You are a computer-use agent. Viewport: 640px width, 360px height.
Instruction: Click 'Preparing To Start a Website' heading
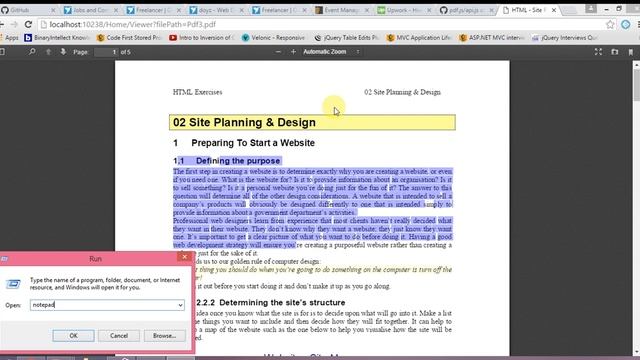253,143
